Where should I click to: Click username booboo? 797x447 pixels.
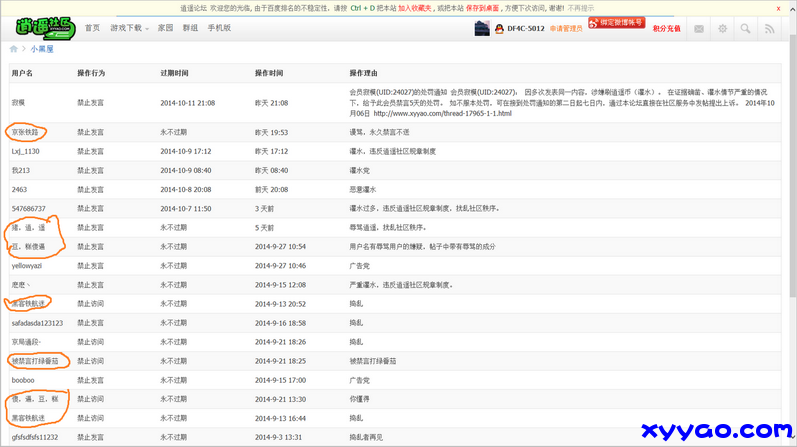click(x=23, y=380)
